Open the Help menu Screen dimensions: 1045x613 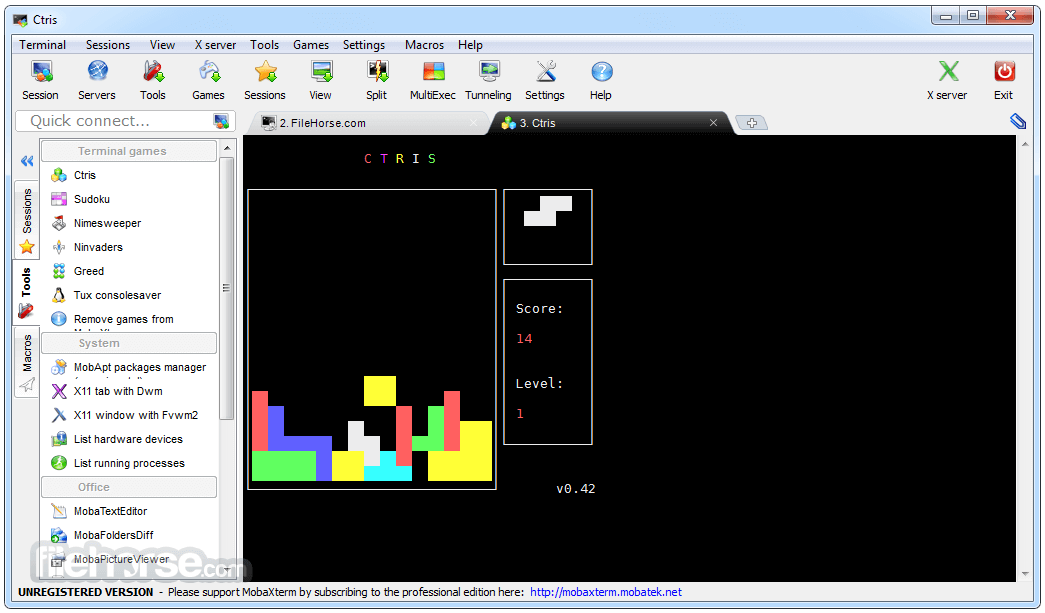pos(470,45)
